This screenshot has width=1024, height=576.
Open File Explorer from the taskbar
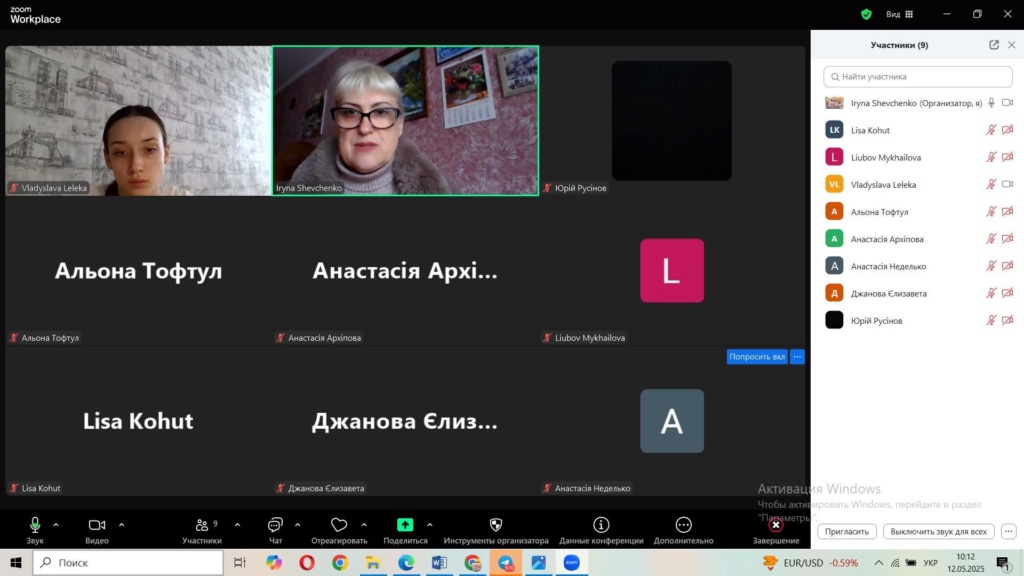[373, 562]
